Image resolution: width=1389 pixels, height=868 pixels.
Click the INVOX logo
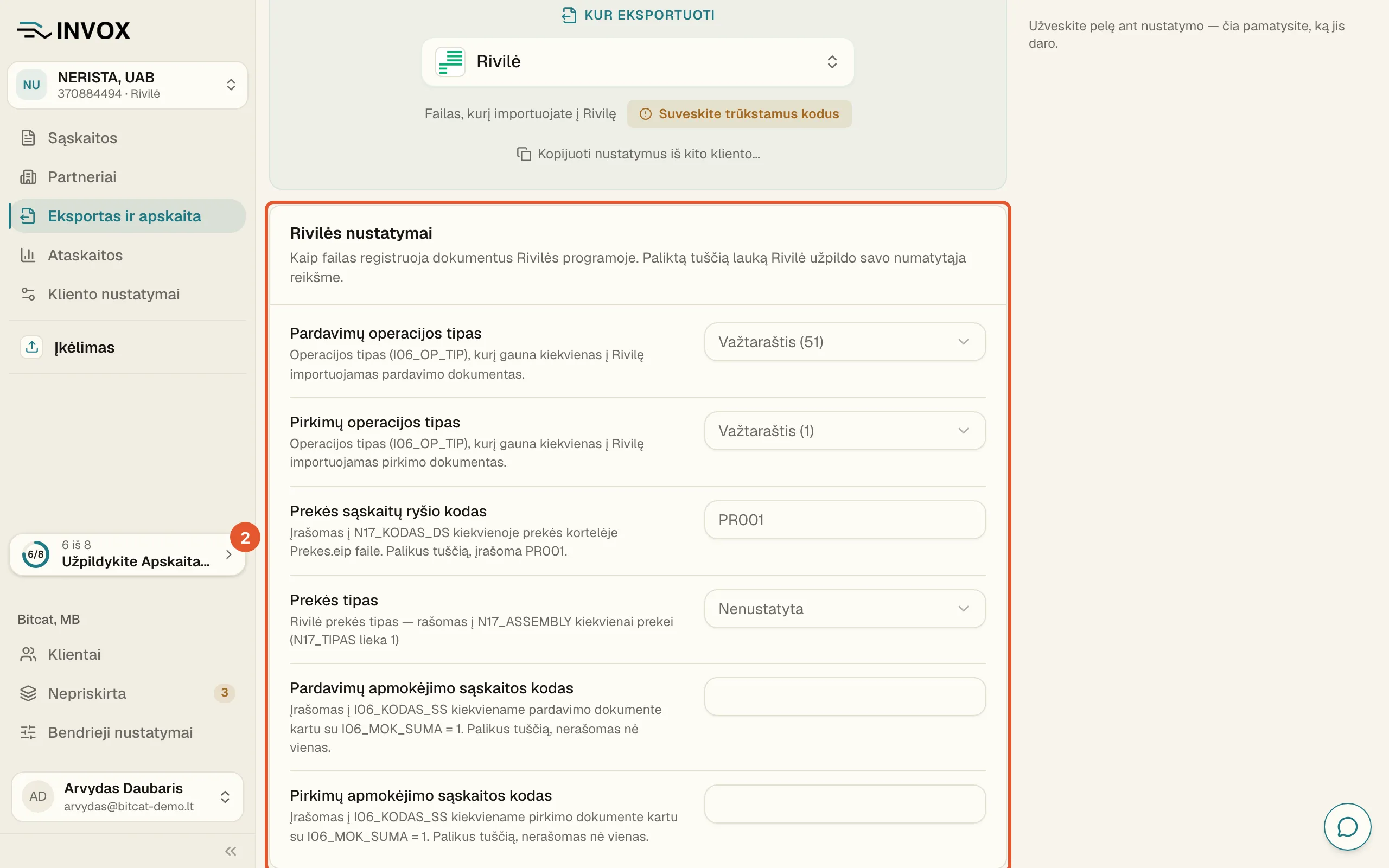pos(73,30)
